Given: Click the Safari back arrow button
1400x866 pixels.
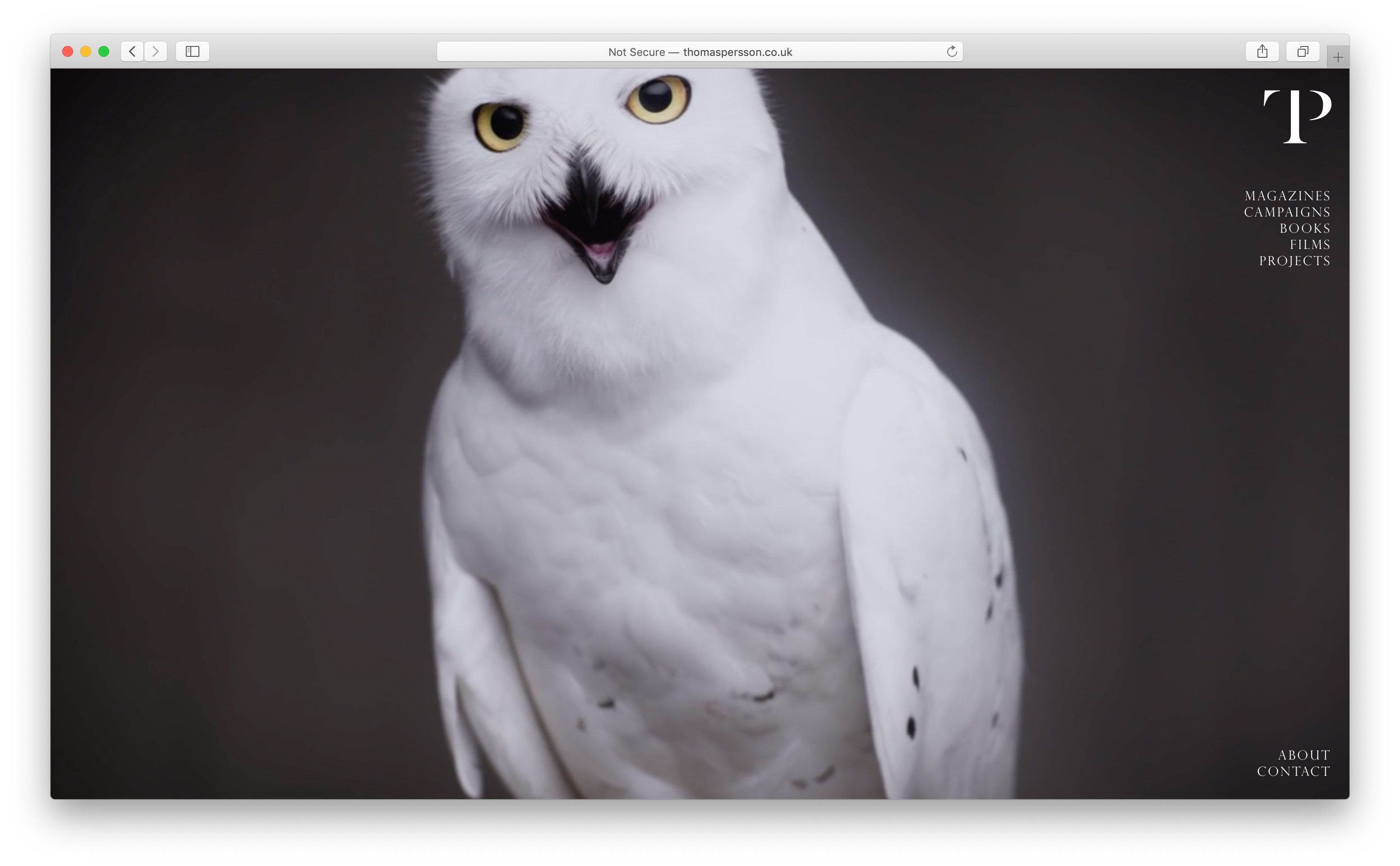Looking at the screenshot, I should [x=132, y=51].
